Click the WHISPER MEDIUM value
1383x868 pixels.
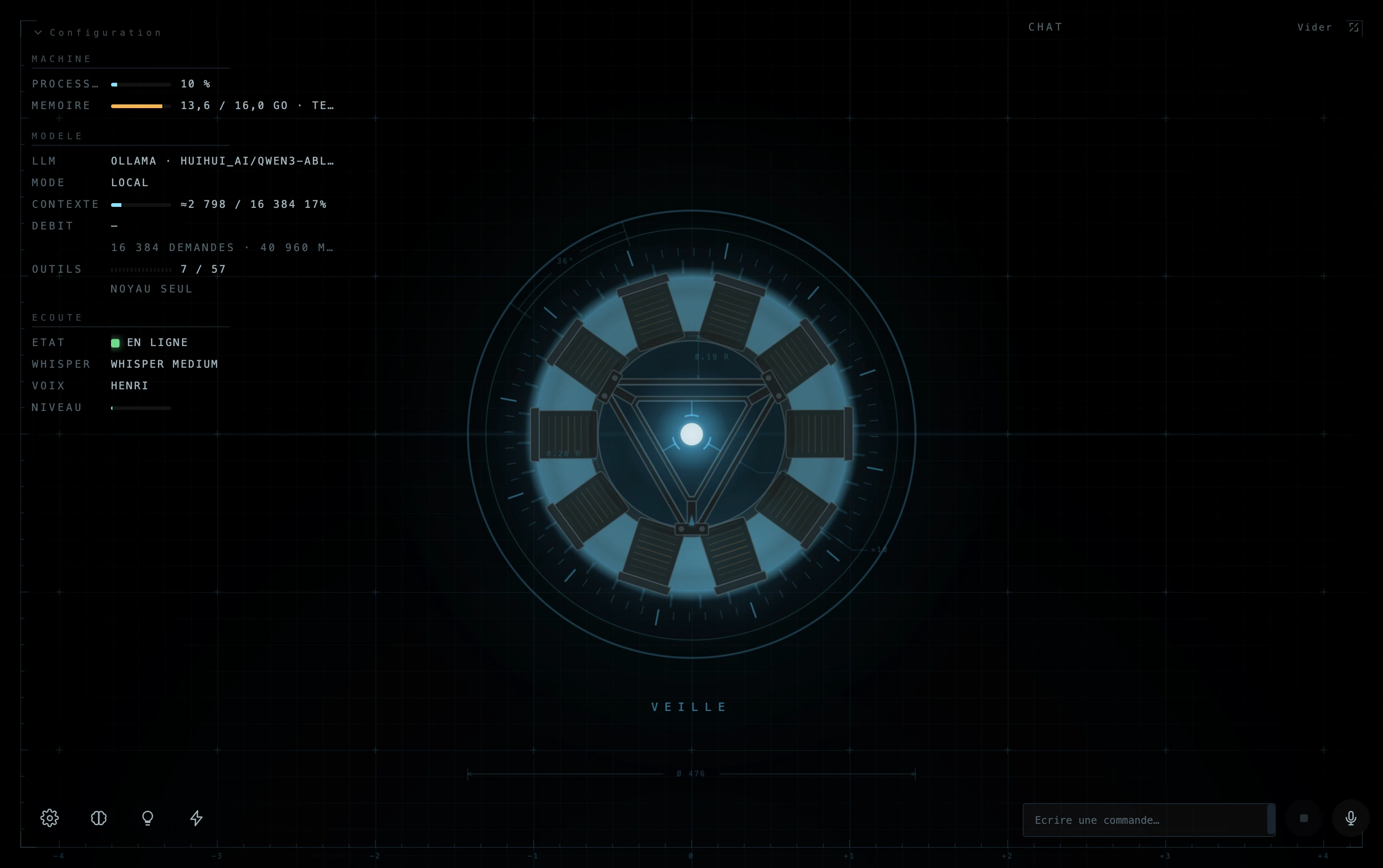[x=164, y=364]
